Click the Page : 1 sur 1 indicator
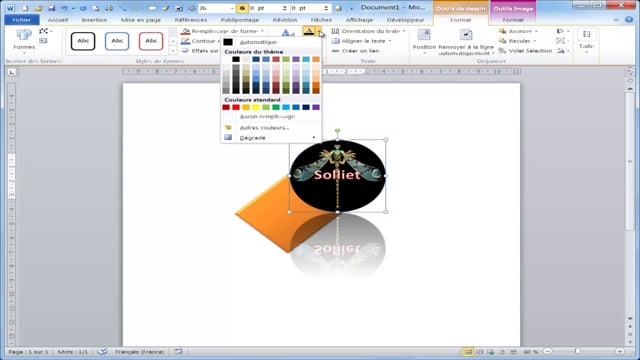 [x=28, y=351]
